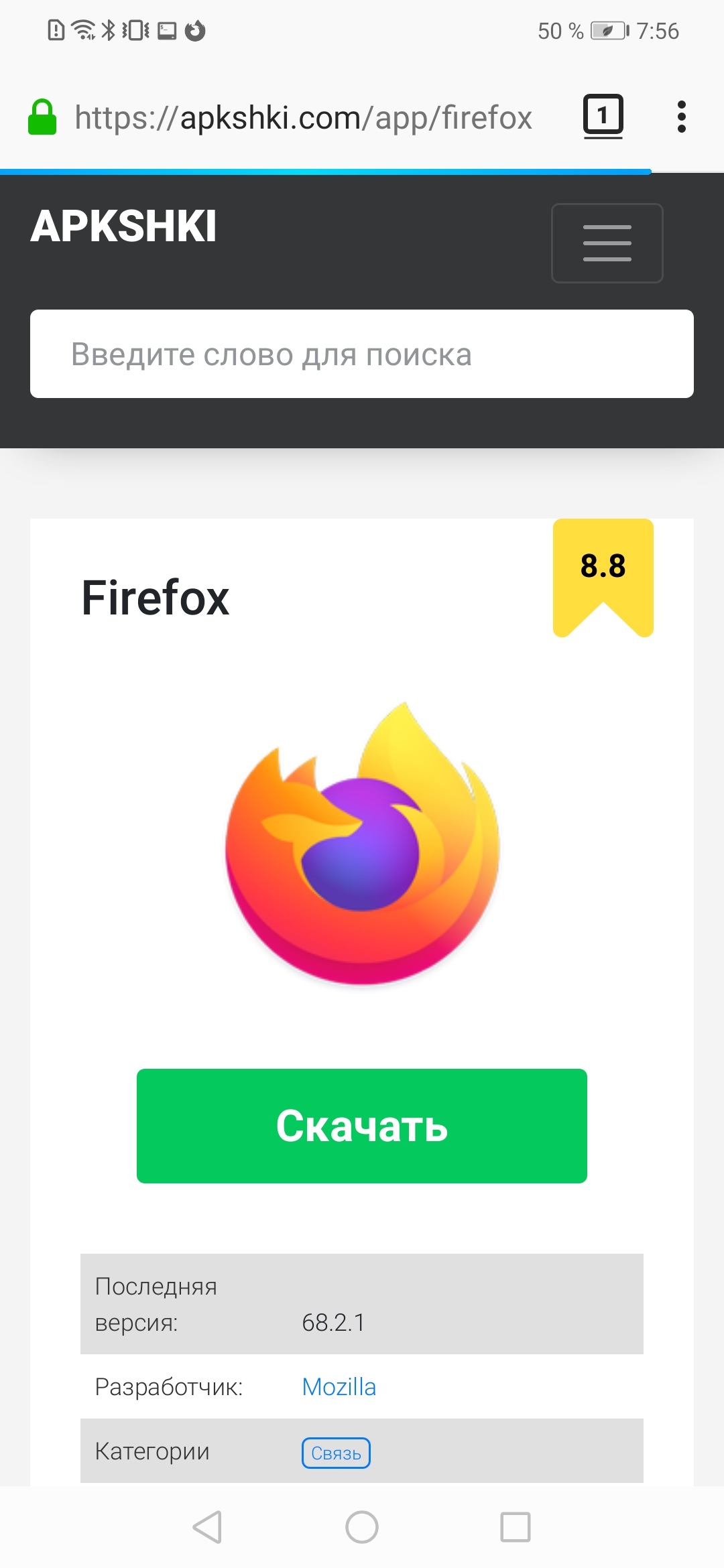Viewport: 724px width, 1568px height.
Task: Tap the URL address apkshki.com/app/firefox
Action: 303,117
